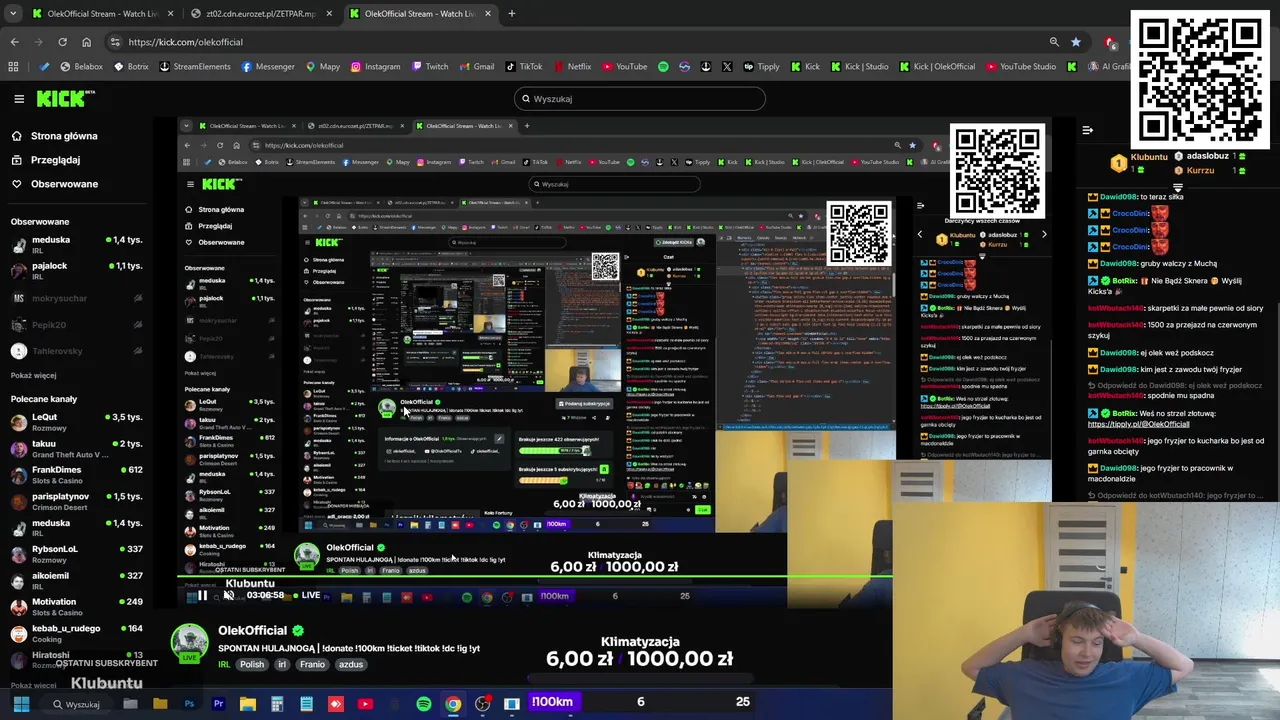The image size is (1280, 720).
Task: Open tipply.pl/@OlekOfficial link in chat
Action: coord(1138,424)
